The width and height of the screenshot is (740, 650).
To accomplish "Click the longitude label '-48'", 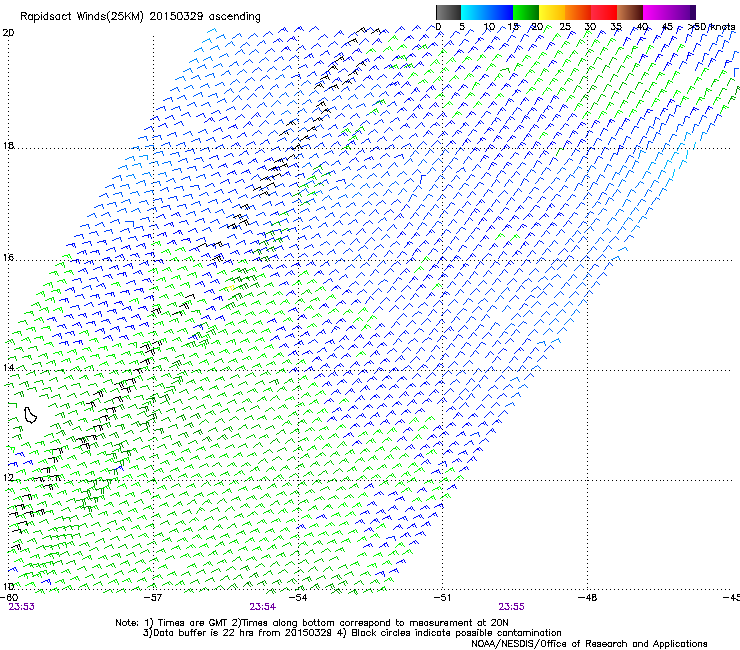I will point(588,598).
